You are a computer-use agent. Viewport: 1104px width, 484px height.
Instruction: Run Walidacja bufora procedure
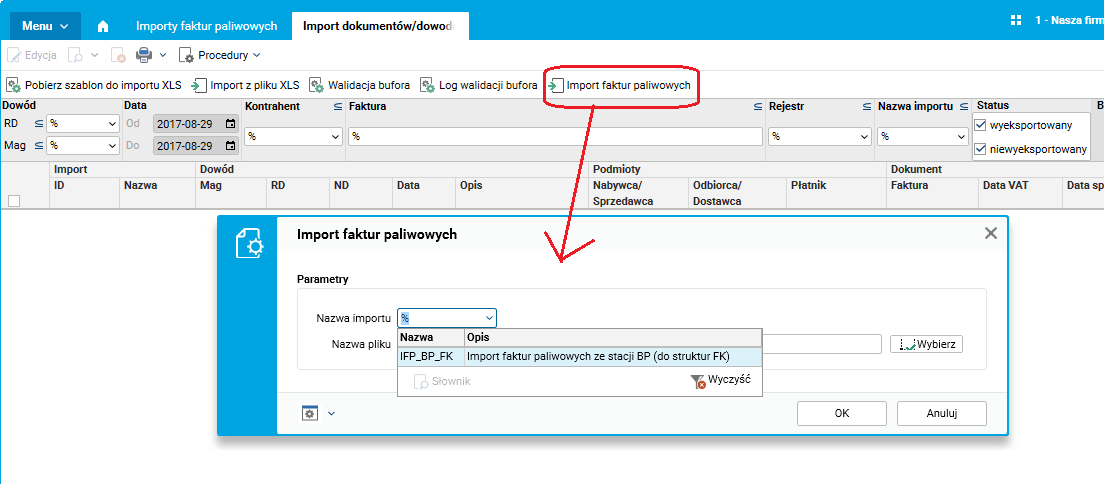[x=360, y=85]
